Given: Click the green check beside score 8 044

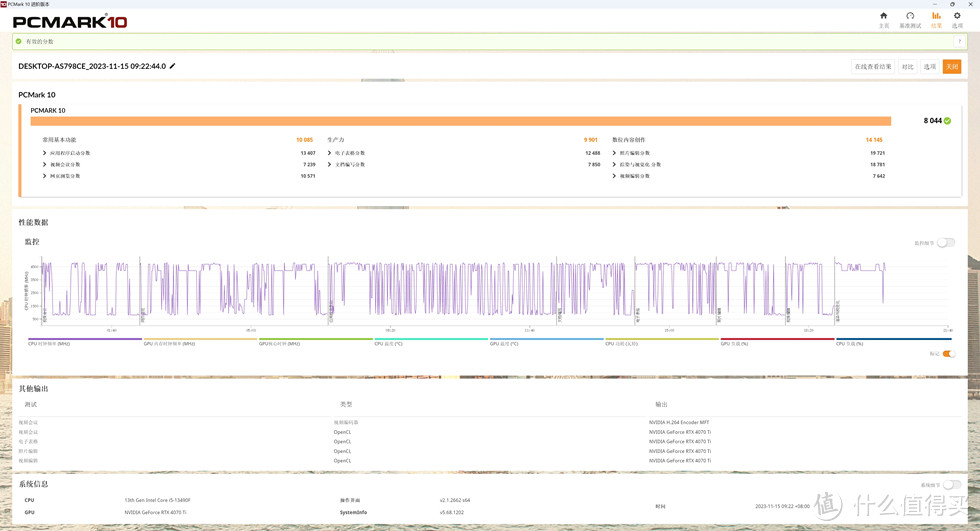Looking at the screenshot, I should pyautogui.click(x=948, y=121).
